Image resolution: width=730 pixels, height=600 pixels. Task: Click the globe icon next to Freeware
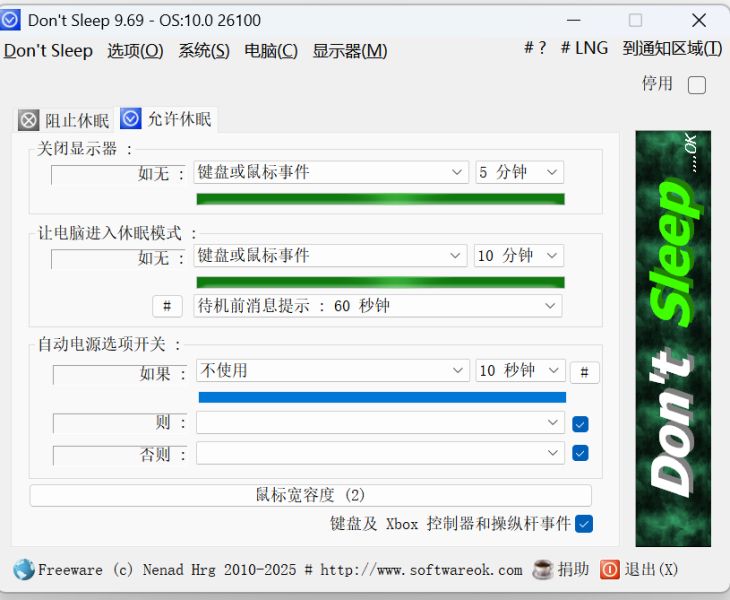[x=24, y=569]
